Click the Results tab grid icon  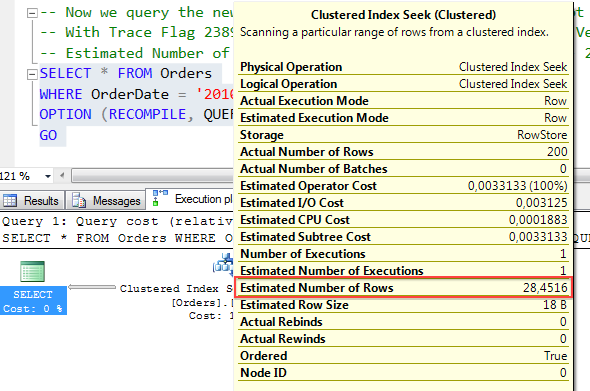point(10,201)
